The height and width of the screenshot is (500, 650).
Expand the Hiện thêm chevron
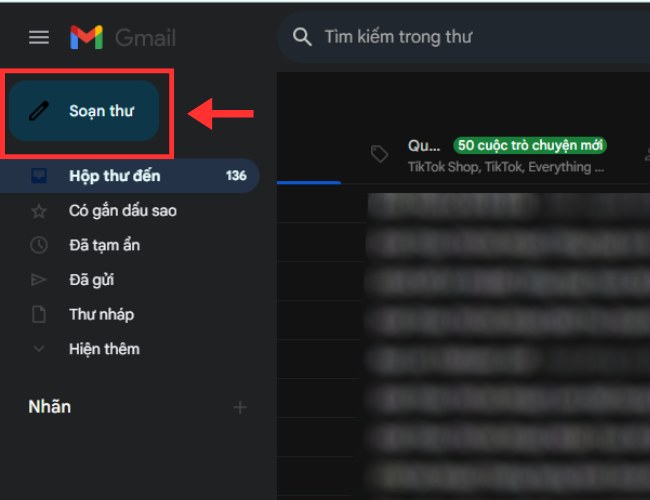[39, 349]
